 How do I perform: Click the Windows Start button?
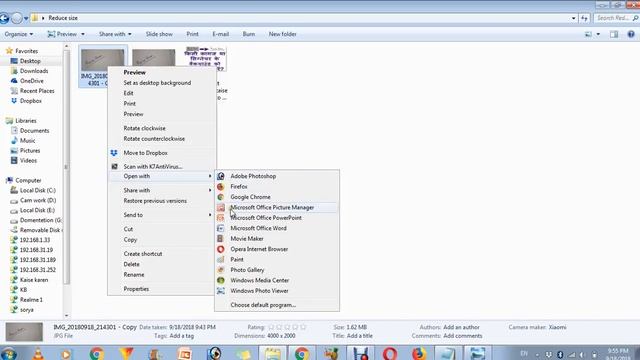coord(8,353)
